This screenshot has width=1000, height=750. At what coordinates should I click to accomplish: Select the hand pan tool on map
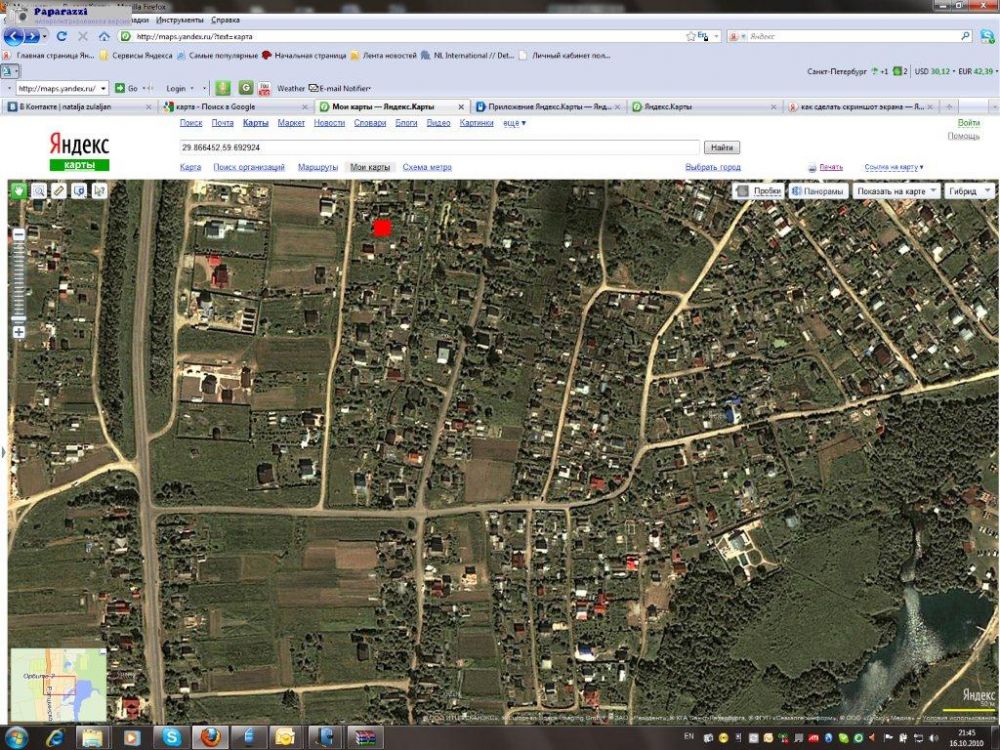click(x=18, y=190)
